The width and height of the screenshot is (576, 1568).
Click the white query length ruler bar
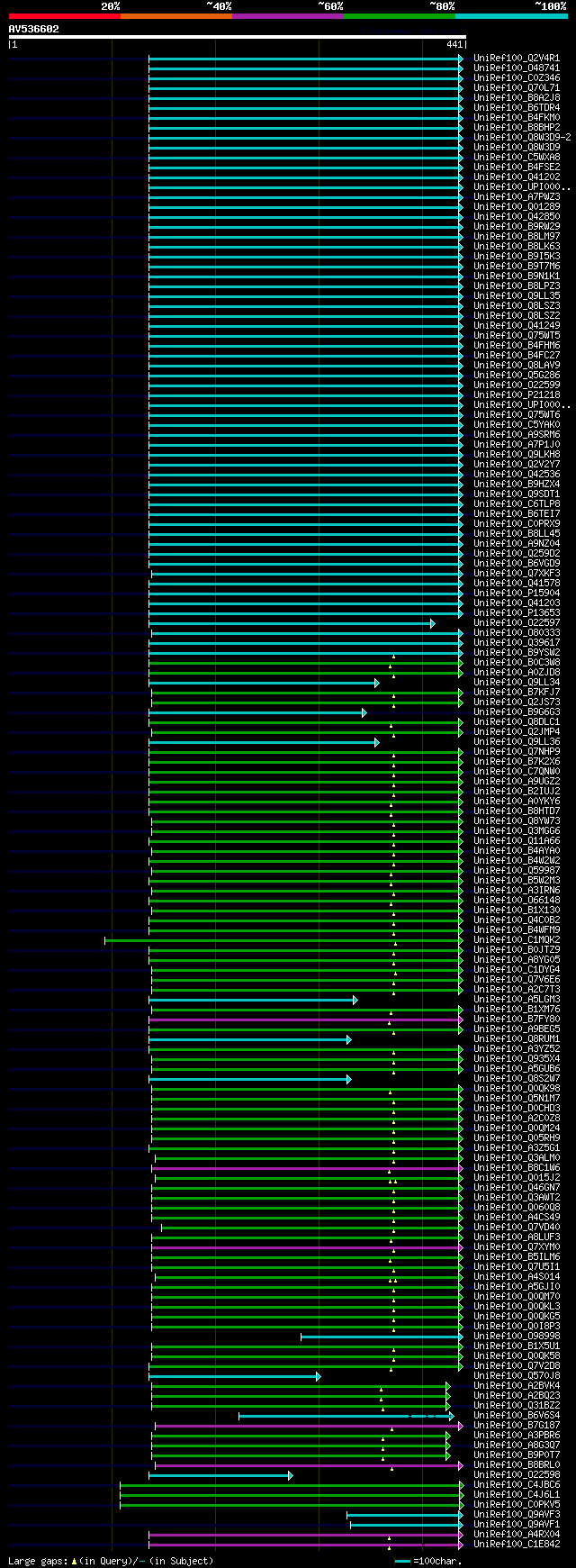[x=237, y=37]
